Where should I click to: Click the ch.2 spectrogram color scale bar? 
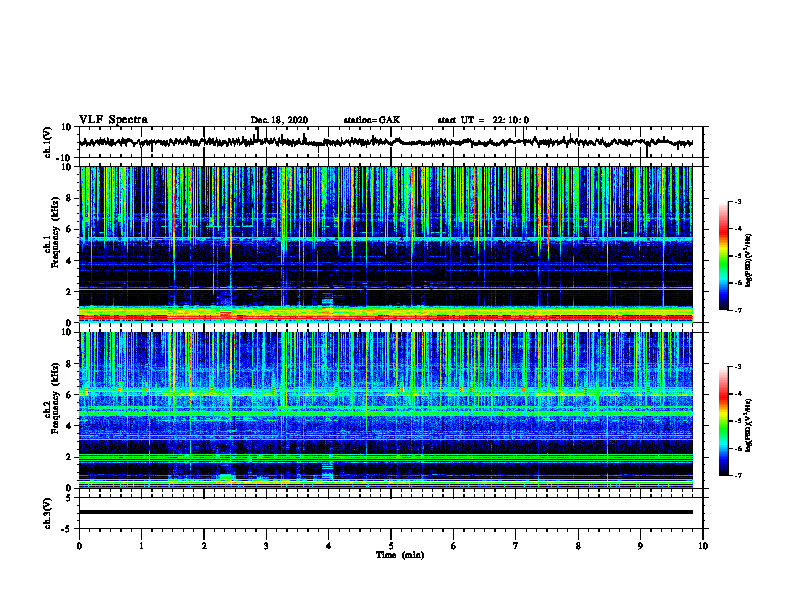coord(723,421)
